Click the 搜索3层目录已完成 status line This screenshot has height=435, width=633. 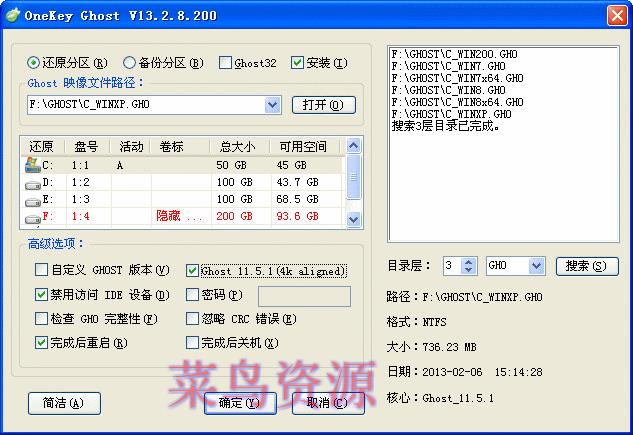coord(446,126)
